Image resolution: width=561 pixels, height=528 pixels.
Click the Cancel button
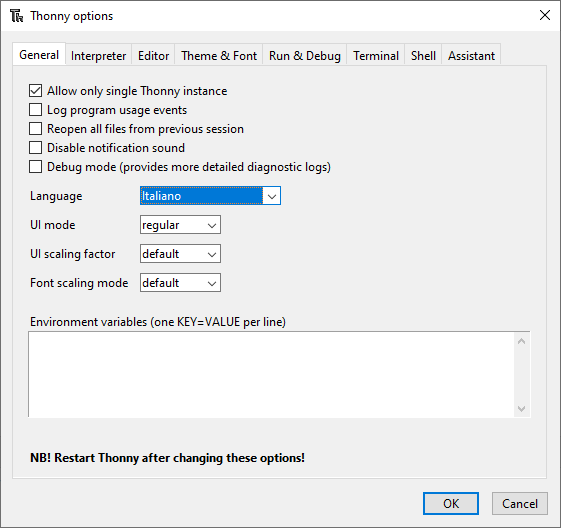click(x=519, y=504)
